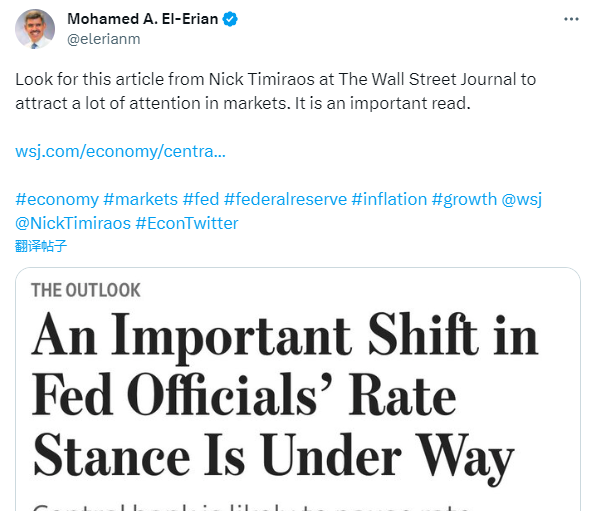Select the #markets hashtag
The height and width of the screenshot is (511, 595).
point(140,199)
